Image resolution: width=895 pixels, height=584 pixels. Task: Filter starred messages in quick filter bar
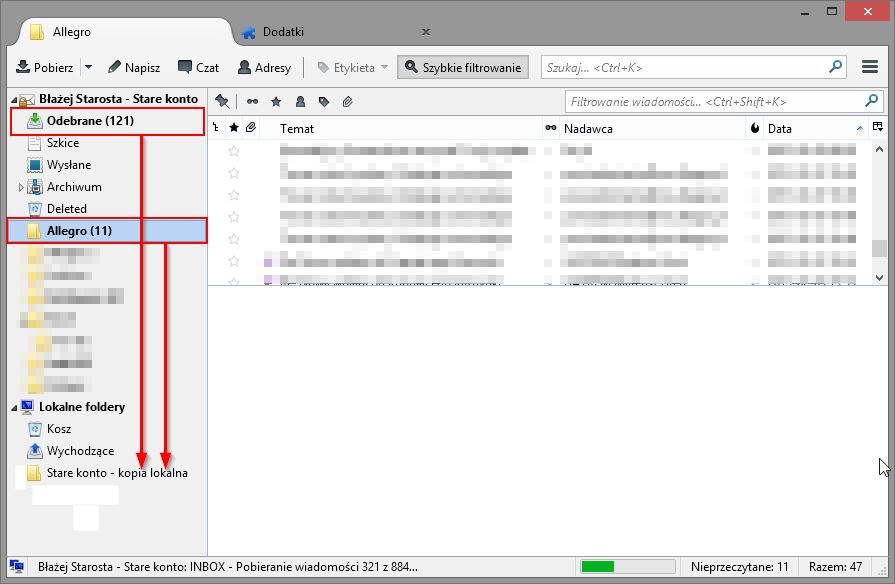(276, 102)
